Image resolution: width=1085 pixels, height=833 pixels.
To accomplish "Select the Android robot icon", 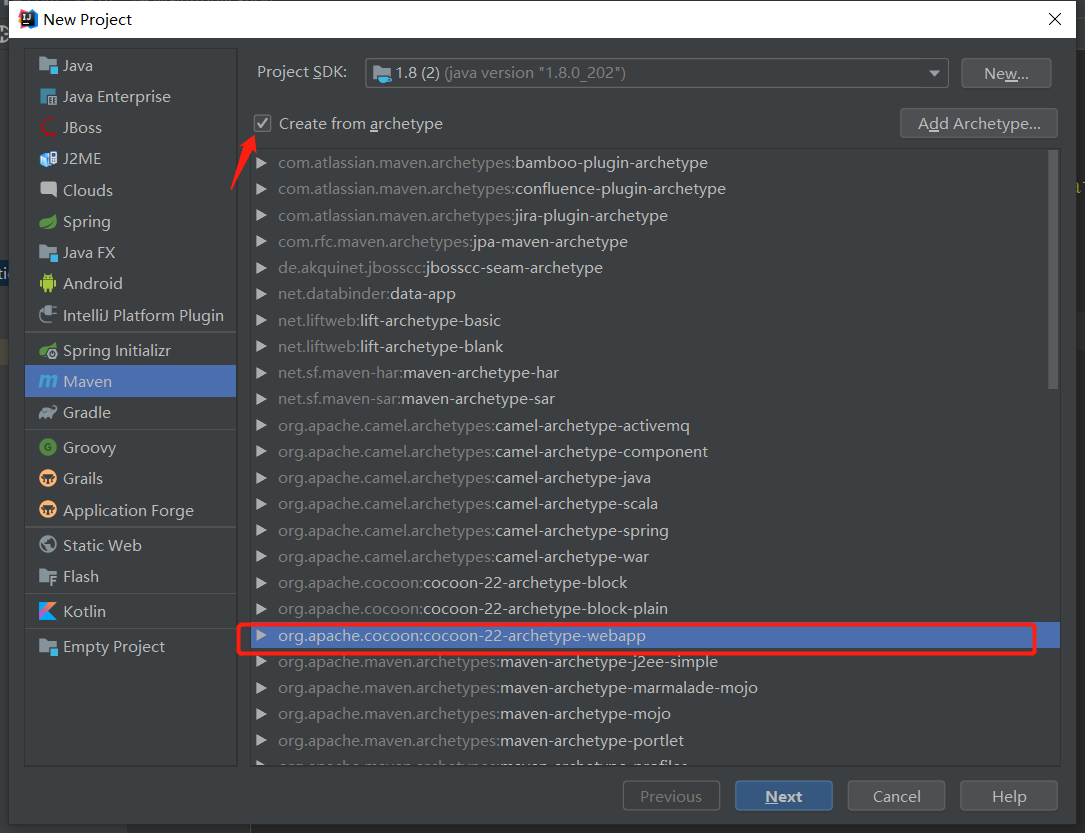I will [x=48, y=284].
